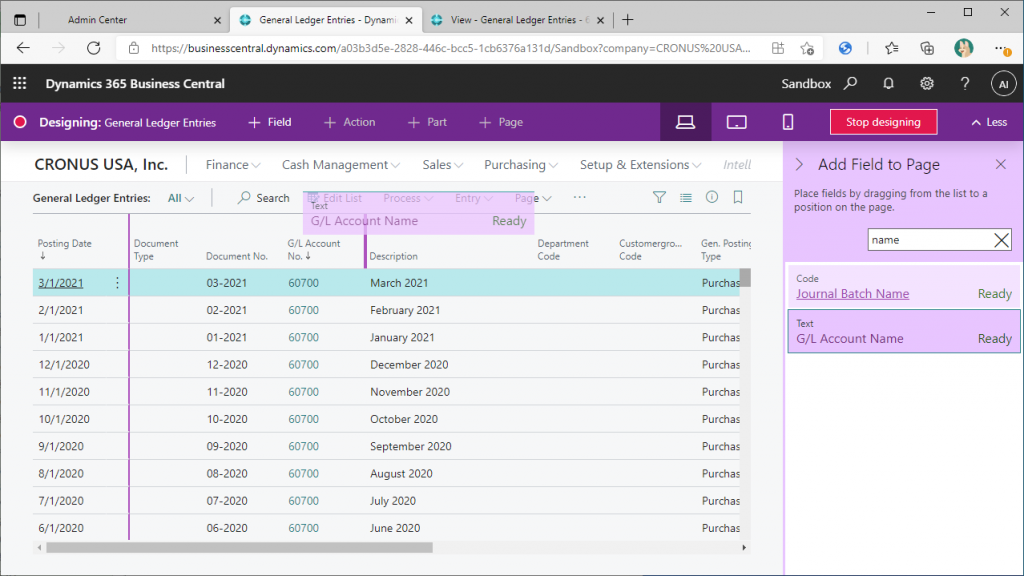Expand the Sales menu
1024x576 pixels.
(442, 165)
